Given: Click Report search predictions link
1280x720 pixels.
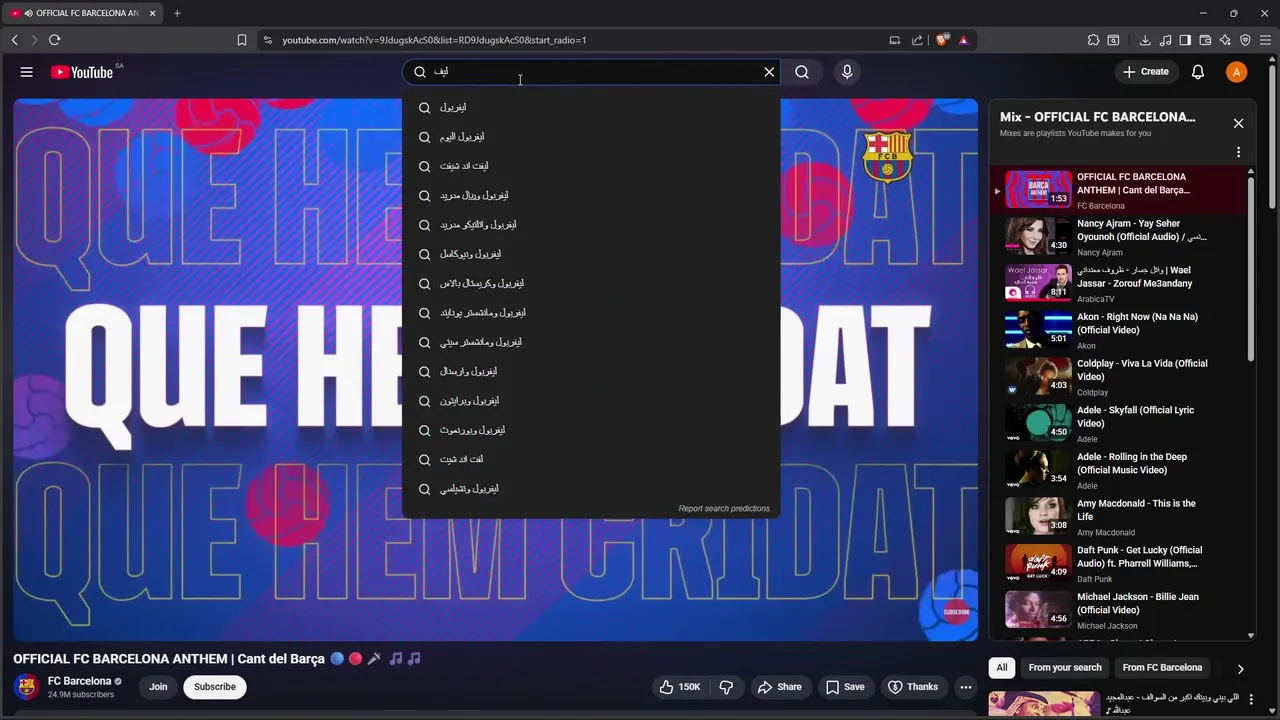Looking at the screenshot, I should pyautogui.click(x=724, y=509).
